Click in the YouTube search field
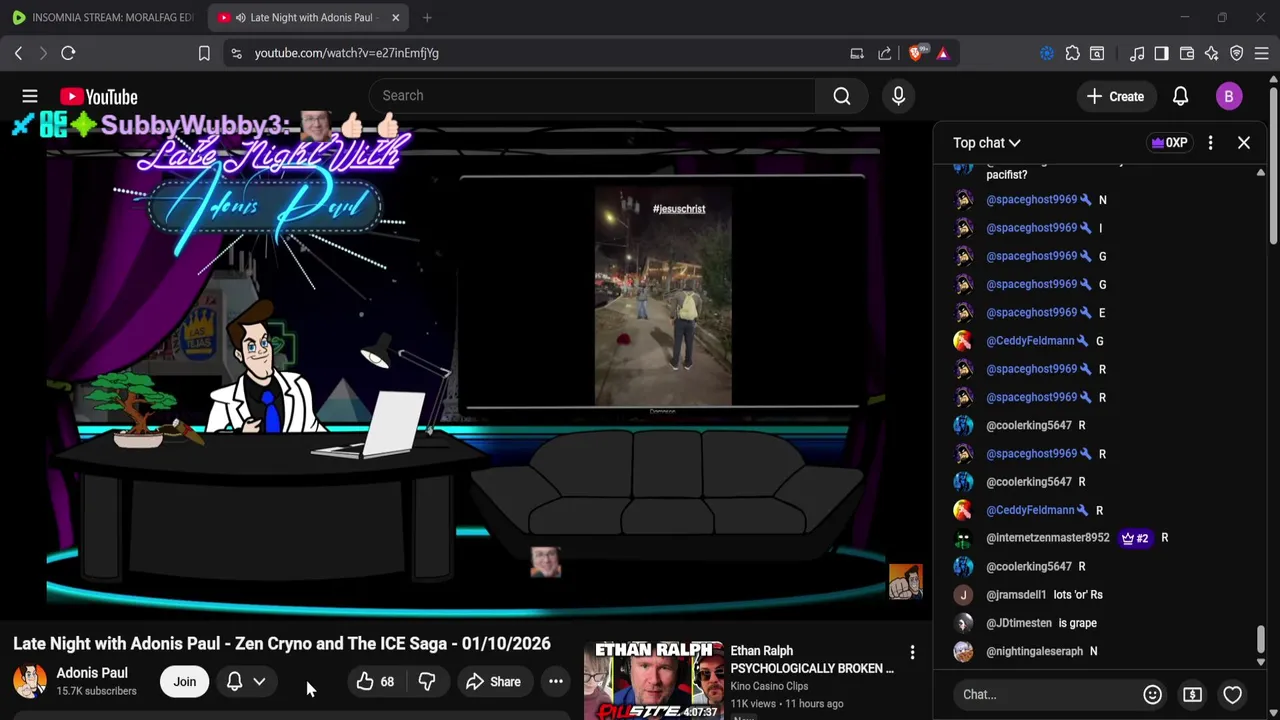1280x720 pixels. tap(592, 96)
